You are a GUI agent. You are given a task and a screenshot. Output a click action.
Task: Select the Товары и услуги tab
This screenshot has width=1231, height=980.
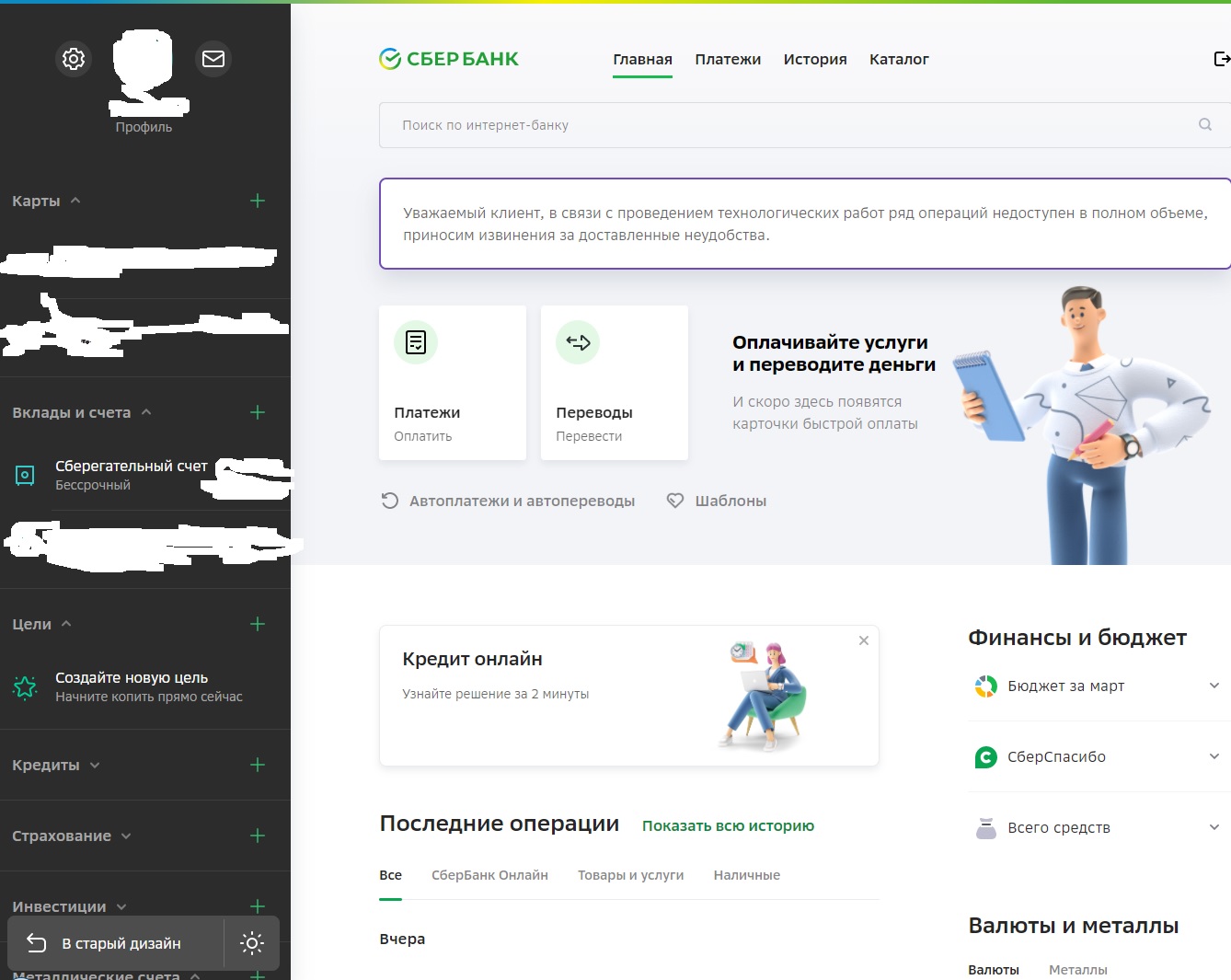pyautogui.click(x=630, y=875)
